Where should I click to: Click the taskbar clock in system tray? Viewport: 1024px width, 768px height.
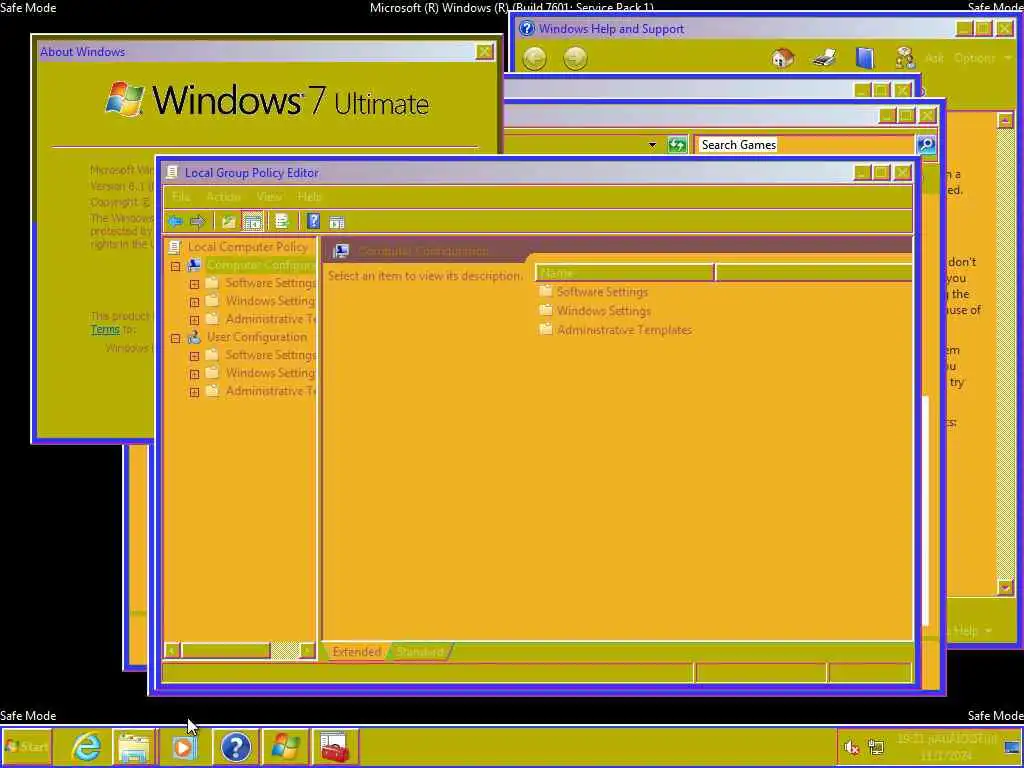click(946, 746)
